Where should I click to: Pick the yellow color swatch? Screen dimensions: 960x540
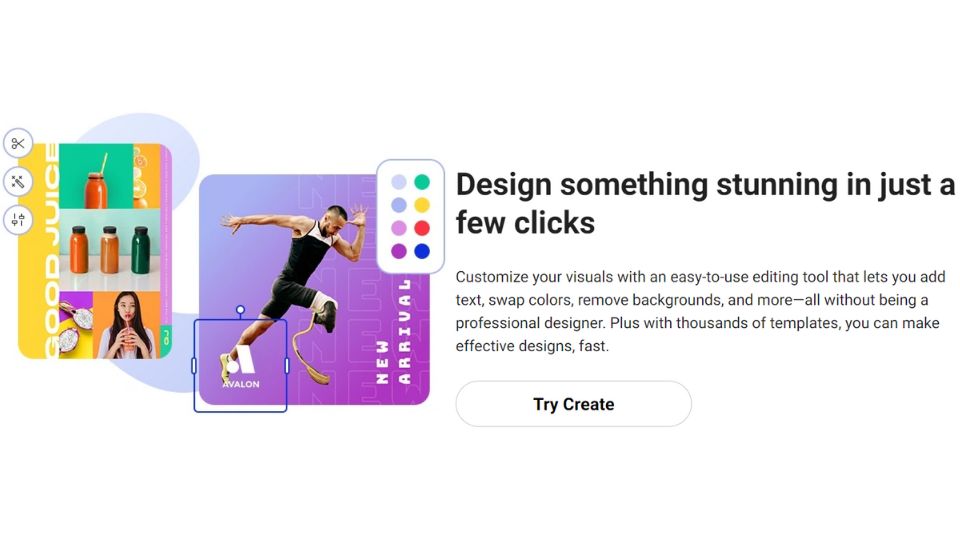[x=422, y=204]
